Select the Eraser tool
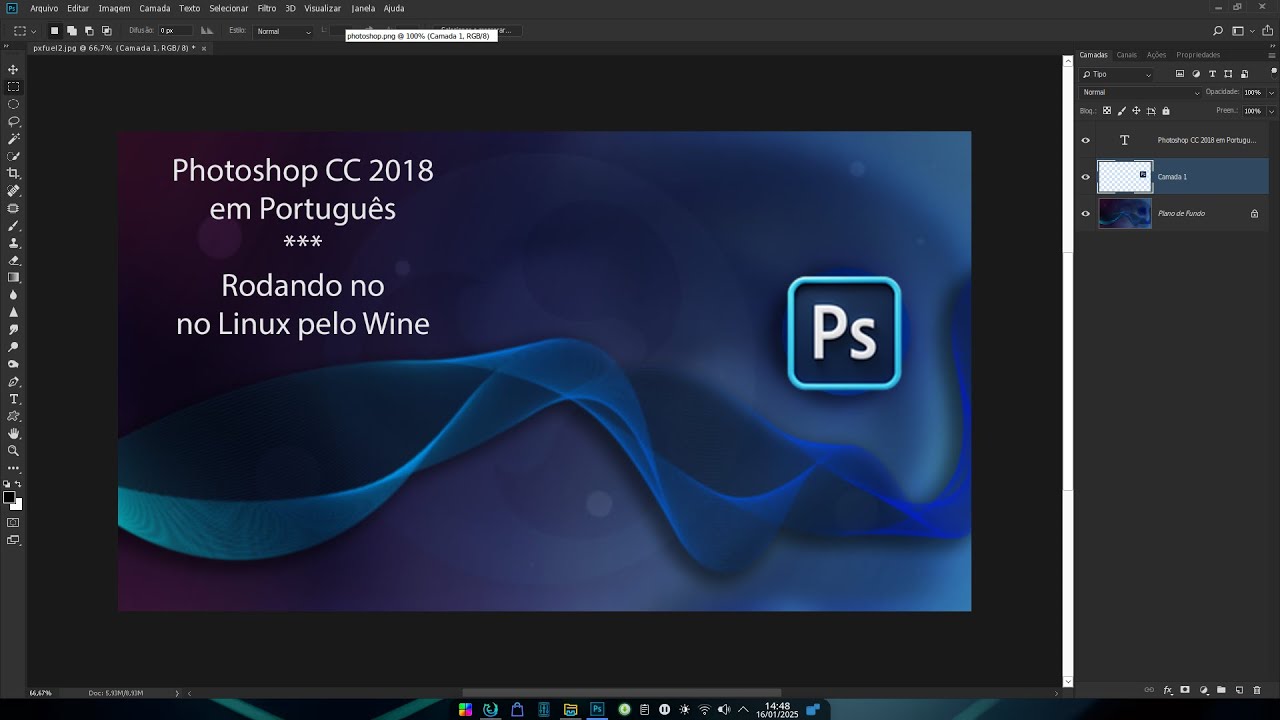The width and height of the screenshot is (1280, 720). (x=13, y=260)
